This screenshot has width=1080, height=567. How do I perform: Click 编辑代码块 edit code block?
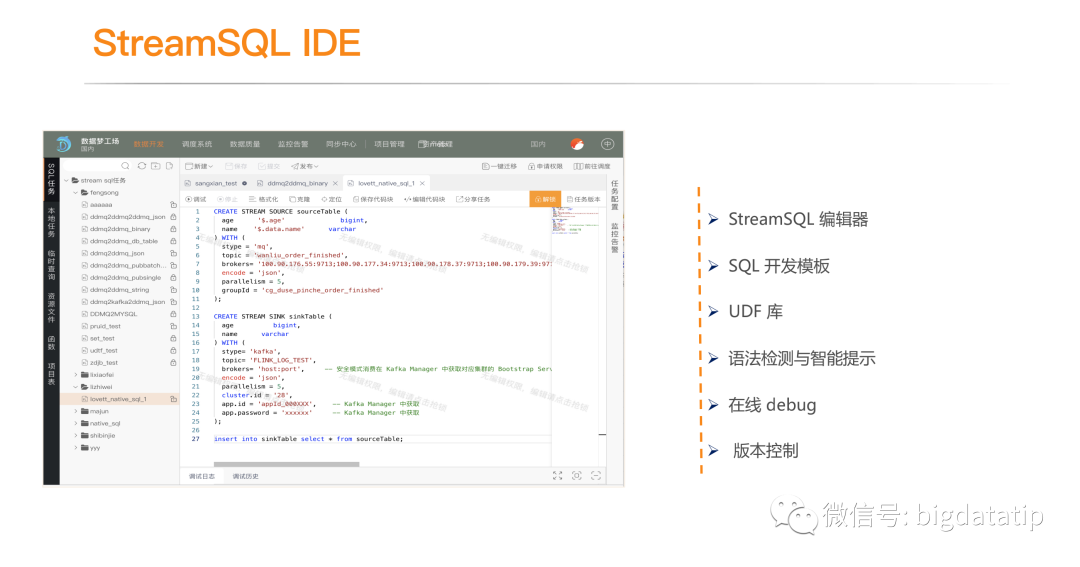pyautogui.click(x=424, y=199)
